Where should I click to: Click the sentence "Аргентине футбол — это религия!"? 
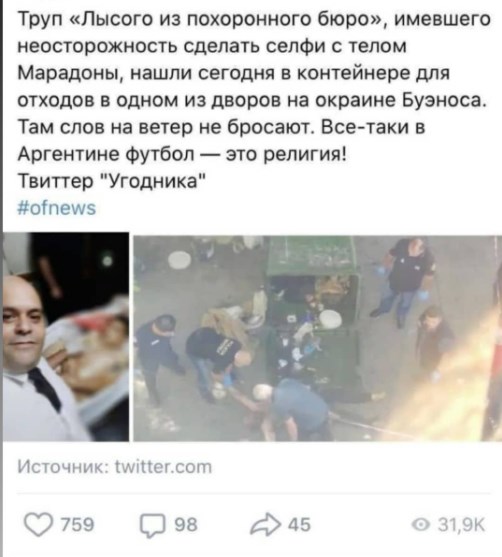(181, 154)
